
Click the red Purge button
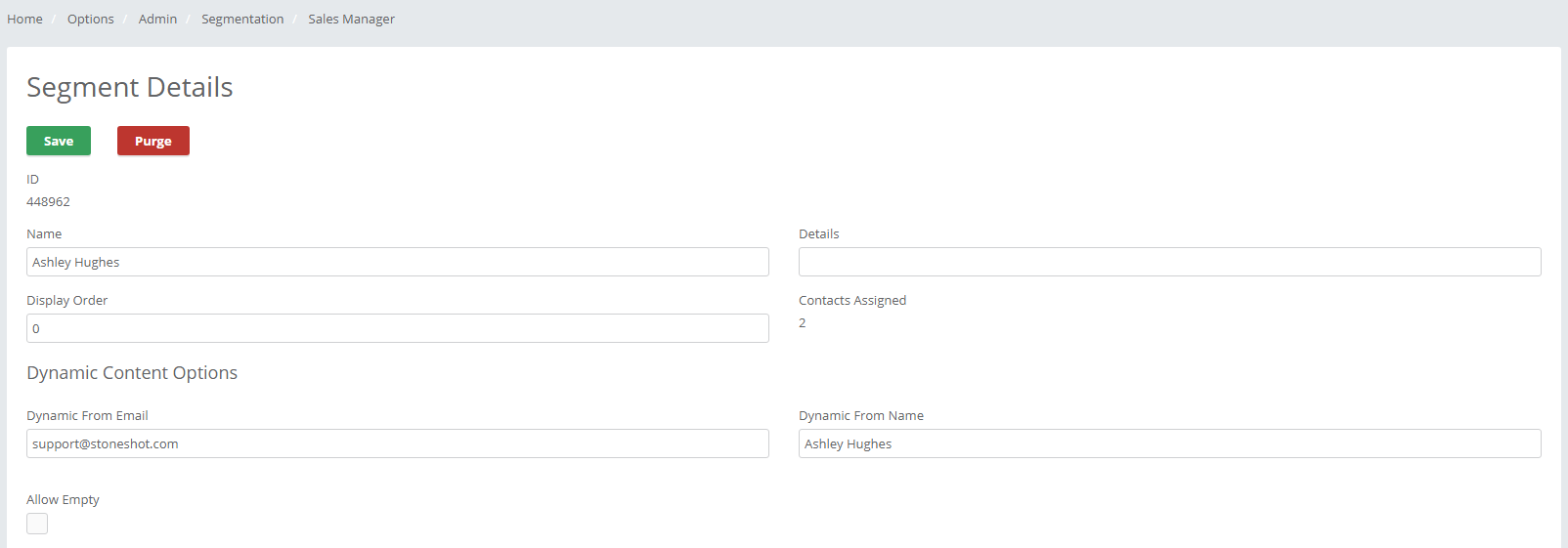click(x=153, y=141)
